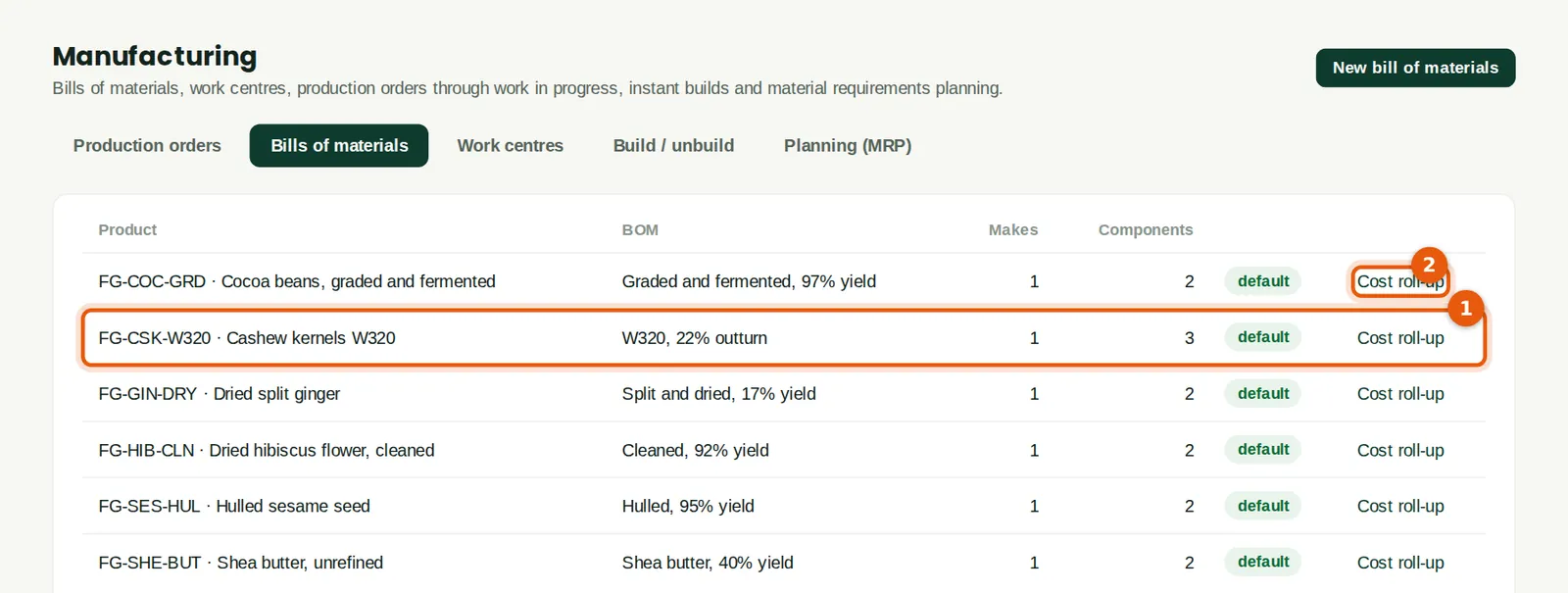Select the FG-CSK-W320 Cashew kernels row
Screen dimensions: 1568x593
coord(783,338)
